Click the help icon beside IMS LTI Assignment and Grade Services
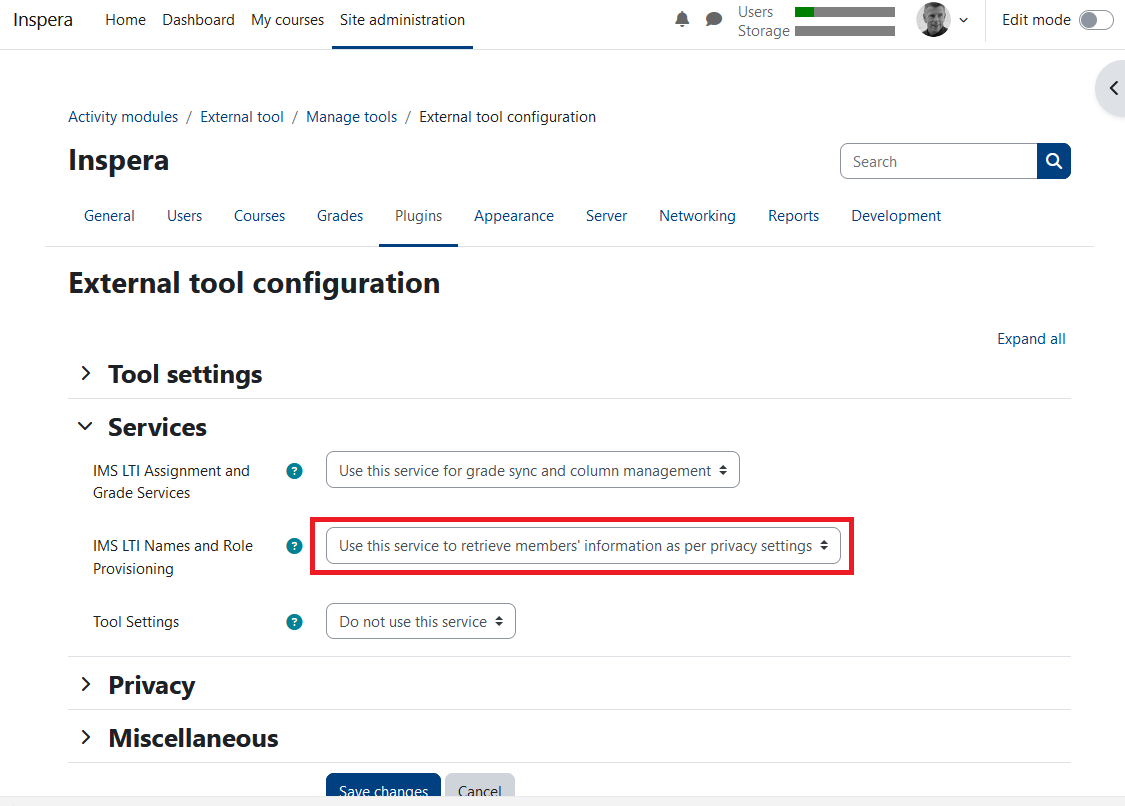The height and width of the screenshot is (806, 1125). [x=294, y=470]
